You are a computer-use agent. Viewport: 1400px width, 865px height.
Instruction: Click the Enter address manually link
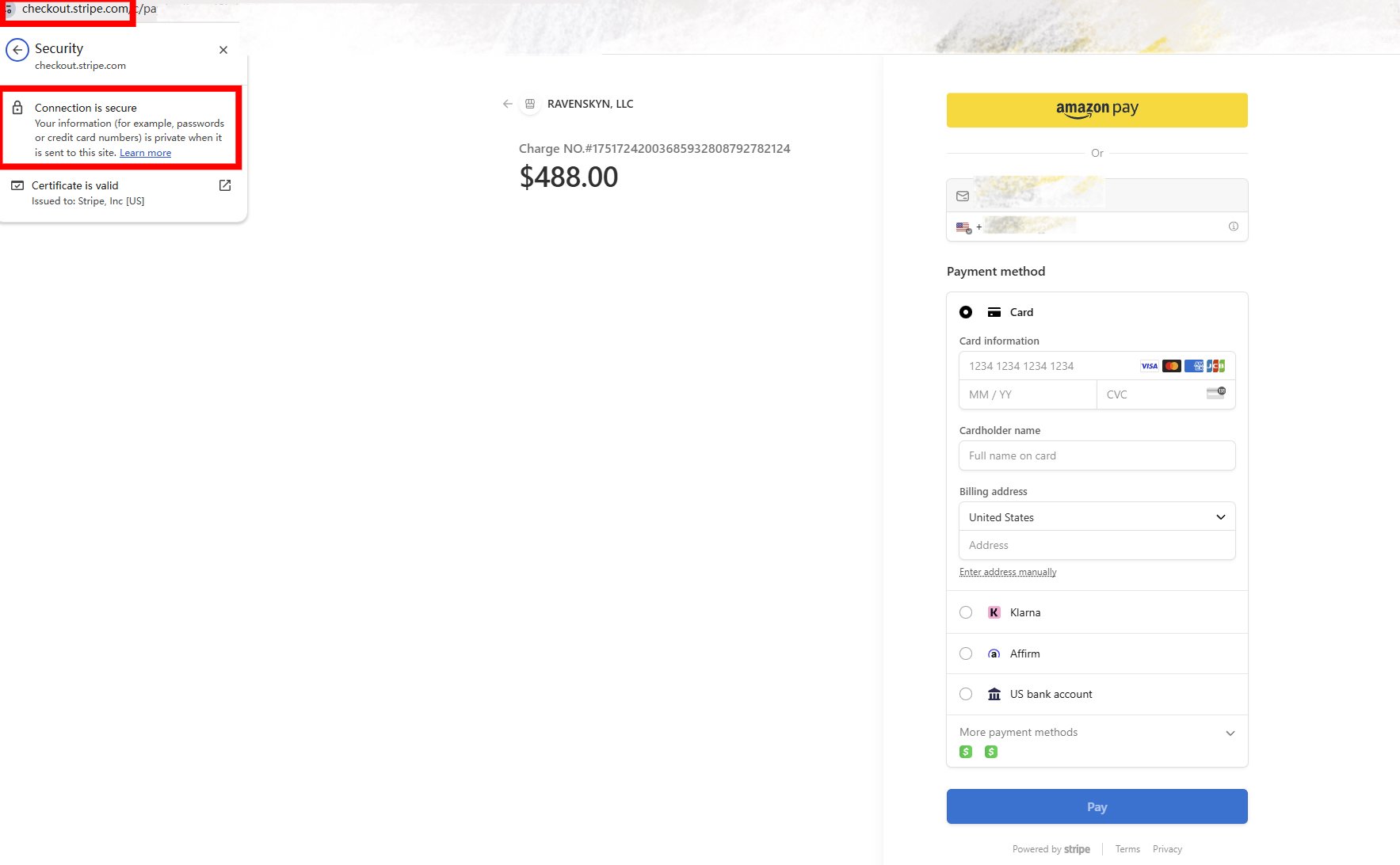[1008, 572]
